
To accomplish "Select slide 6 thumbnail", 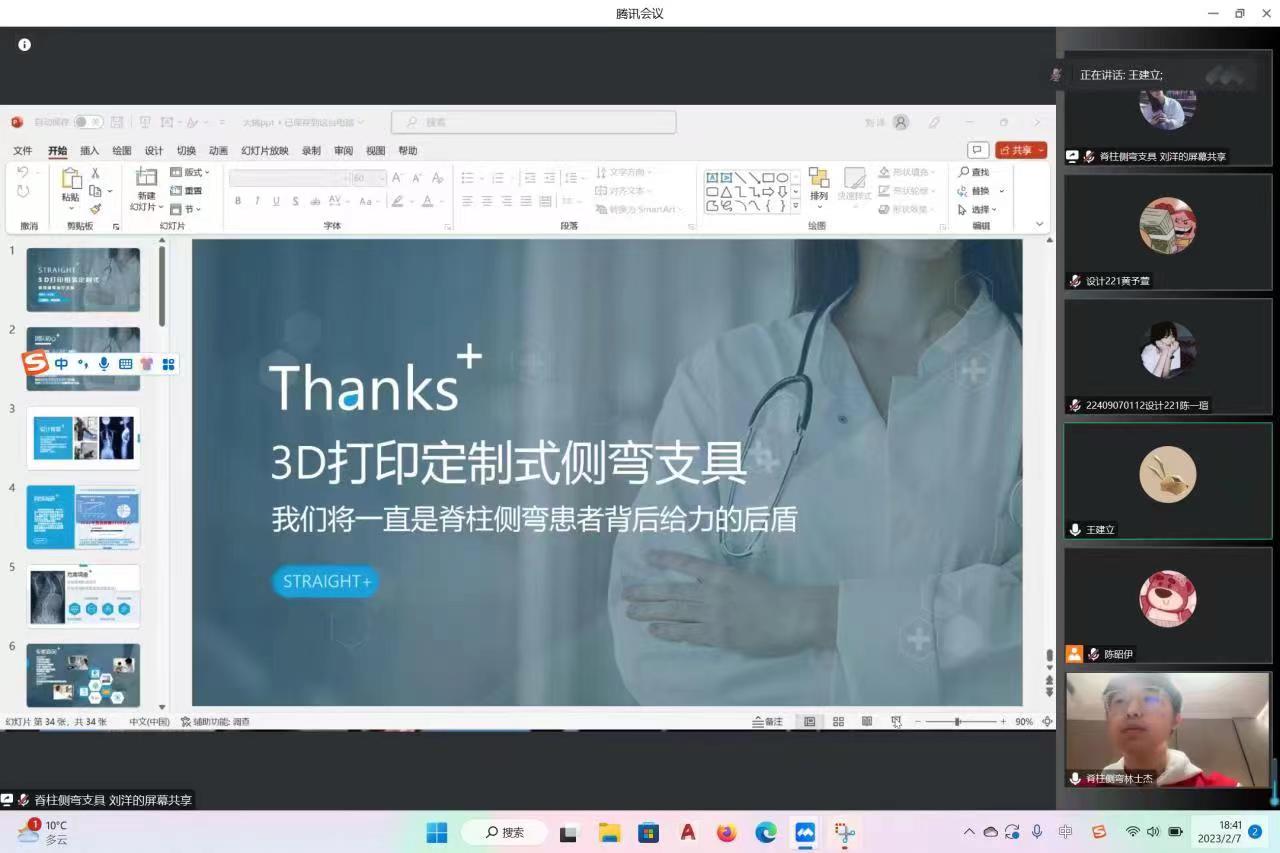I will pyautogui.click(x=83, y=675).
